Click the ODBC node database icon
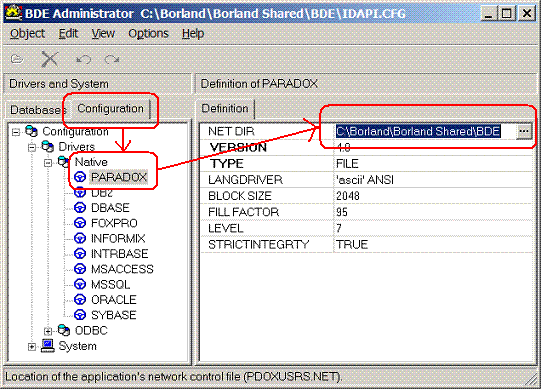Image resolution: width=541 pixels, height=389 pixels. tap(64, 330)
